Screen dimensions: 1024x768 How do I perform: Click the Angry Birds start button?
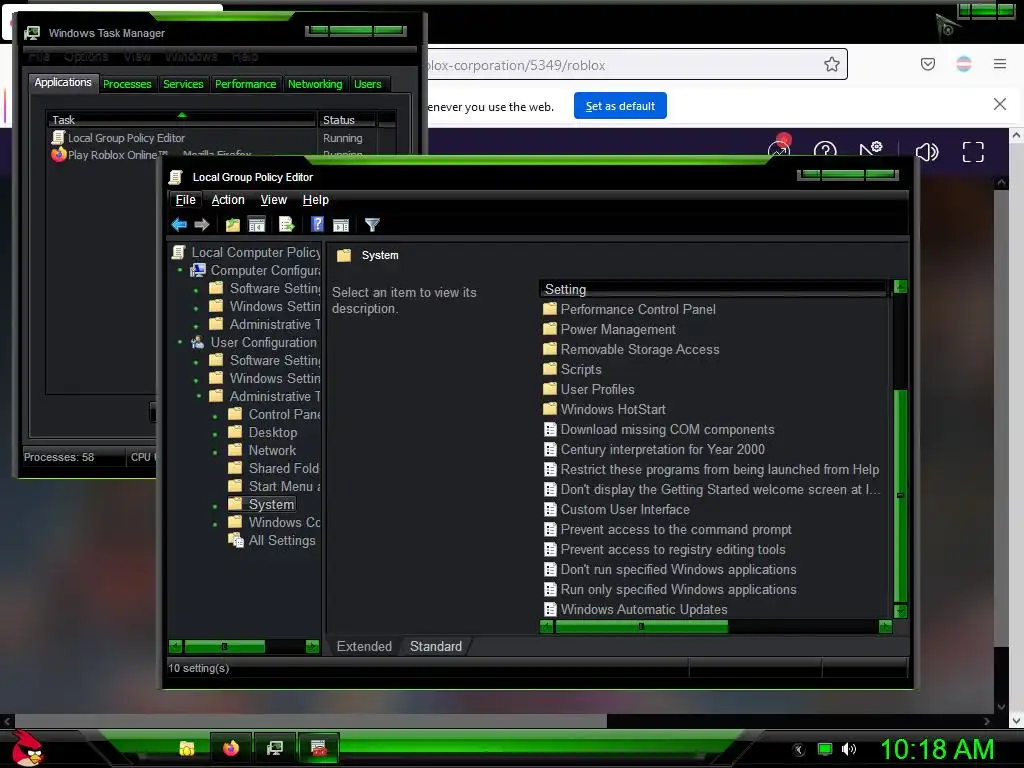coord(27,748)
